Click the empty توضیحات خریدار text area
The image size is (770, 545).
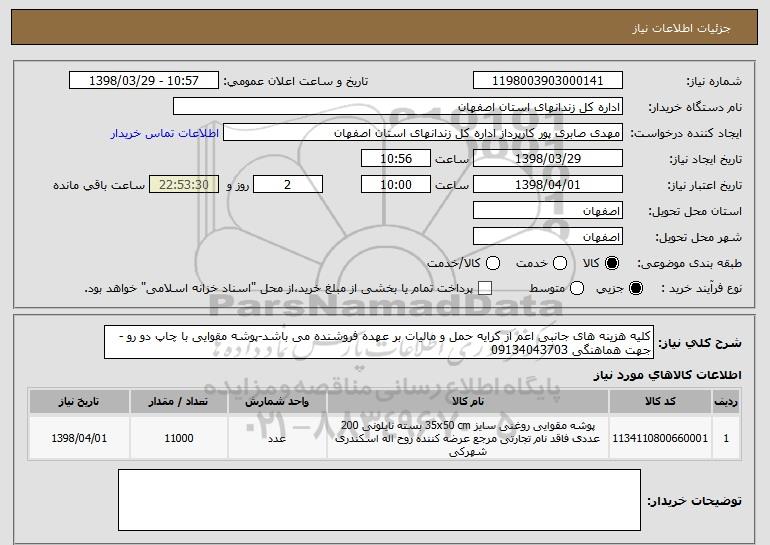[x=379, y=500]
